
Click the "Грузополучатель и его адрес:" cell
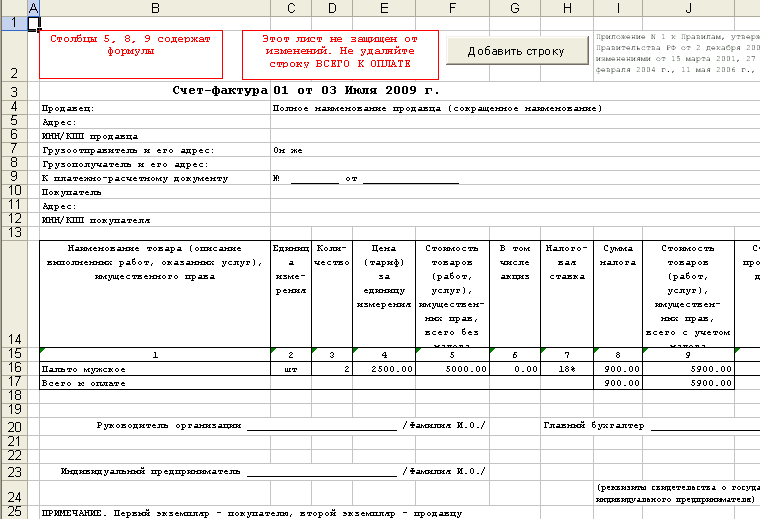click(x=155, y=164)
